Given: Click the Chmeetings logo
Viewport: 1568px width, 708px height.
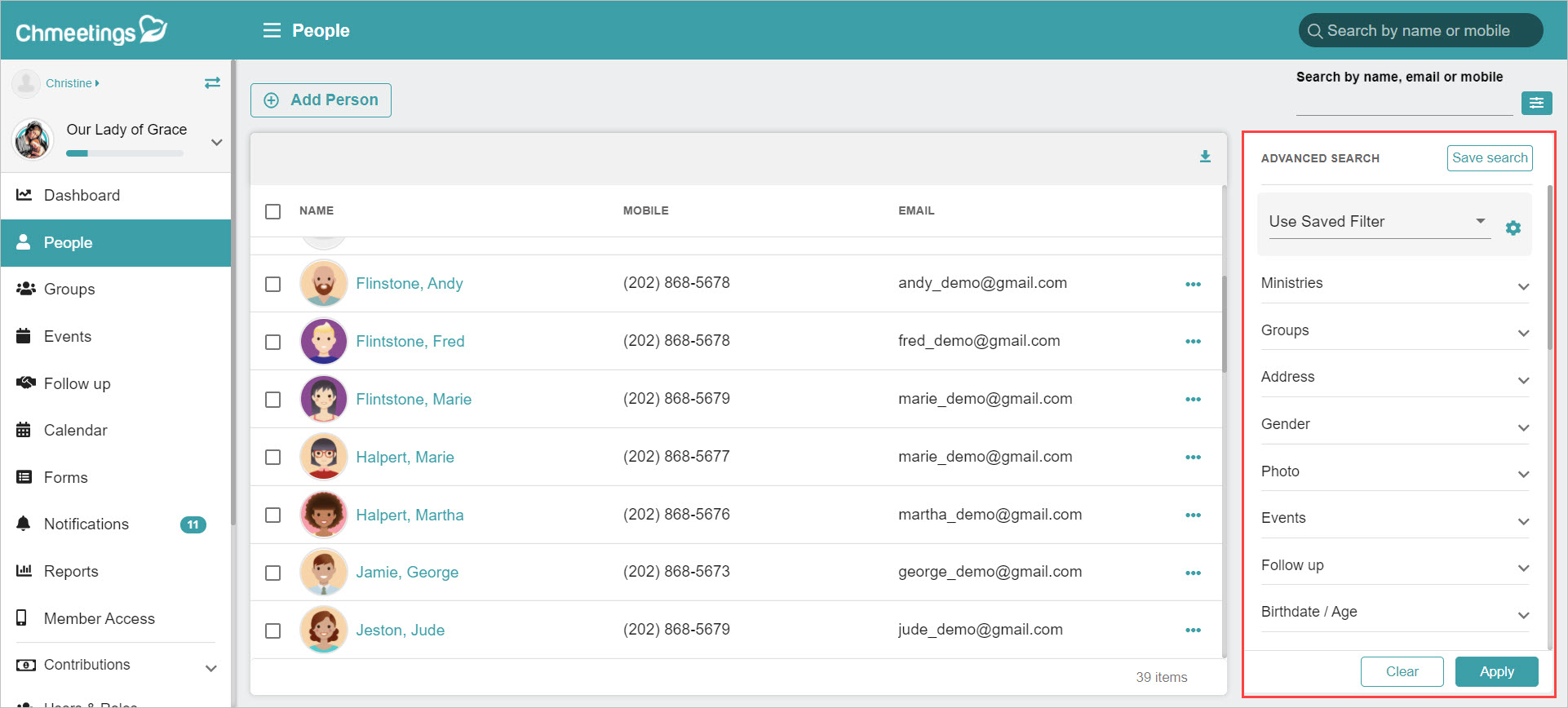Looking at the screenshot, I should pyautogui.click(x=91, y=30).
